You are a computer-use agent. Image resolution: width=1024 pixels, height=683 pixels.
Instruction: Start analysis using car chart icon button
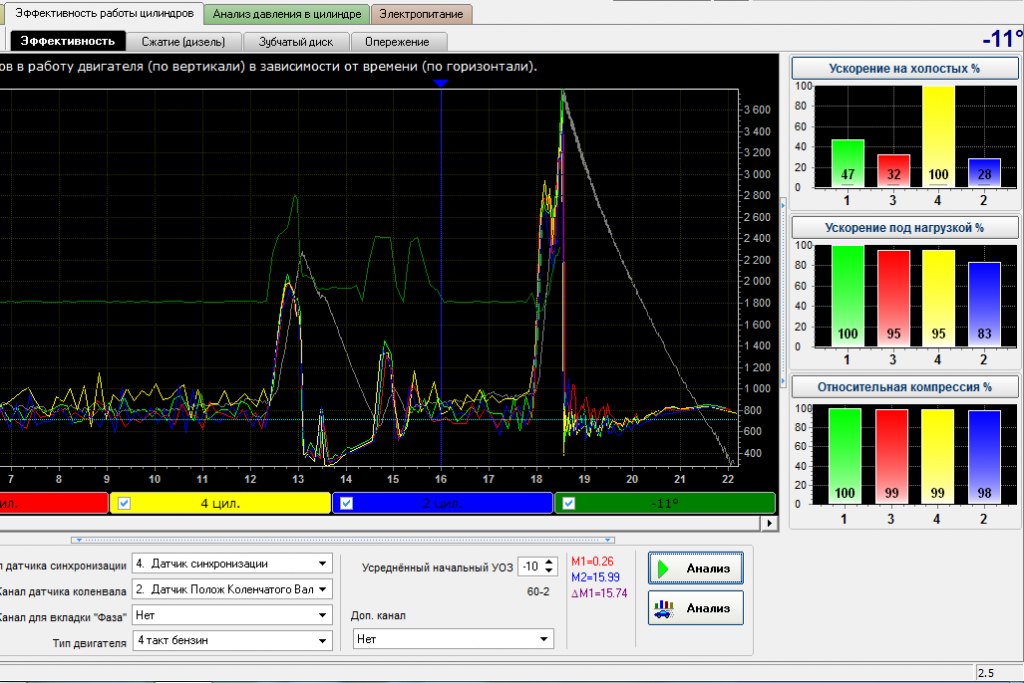(x=696, y=608)
